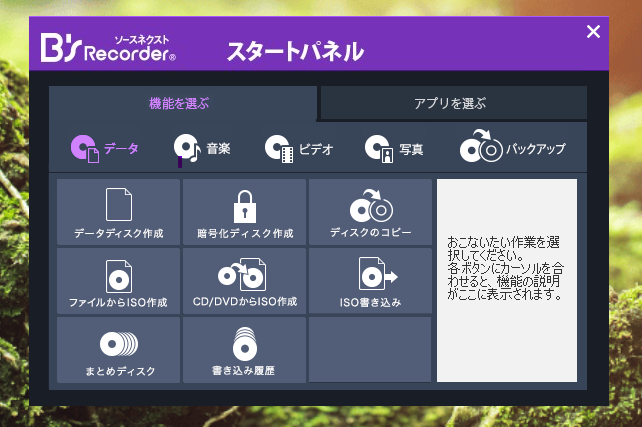Launch ディスクのコピー disc copy
Image resolution: width=642 pixels, height=427 pixels.
pos(370,212)
